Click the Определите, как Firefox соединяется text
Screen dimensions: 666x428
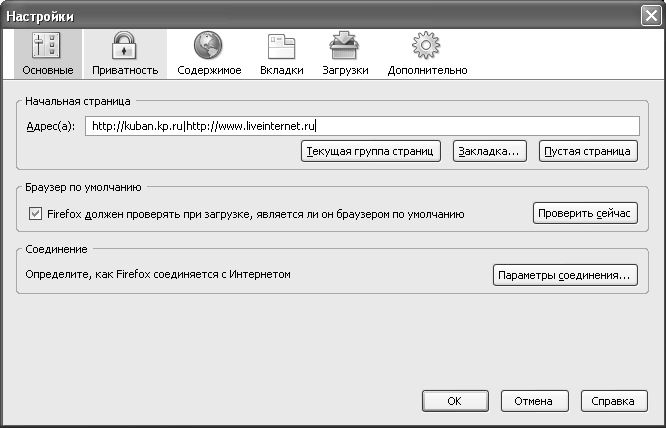pyautogui.click(x=158, y=274)
